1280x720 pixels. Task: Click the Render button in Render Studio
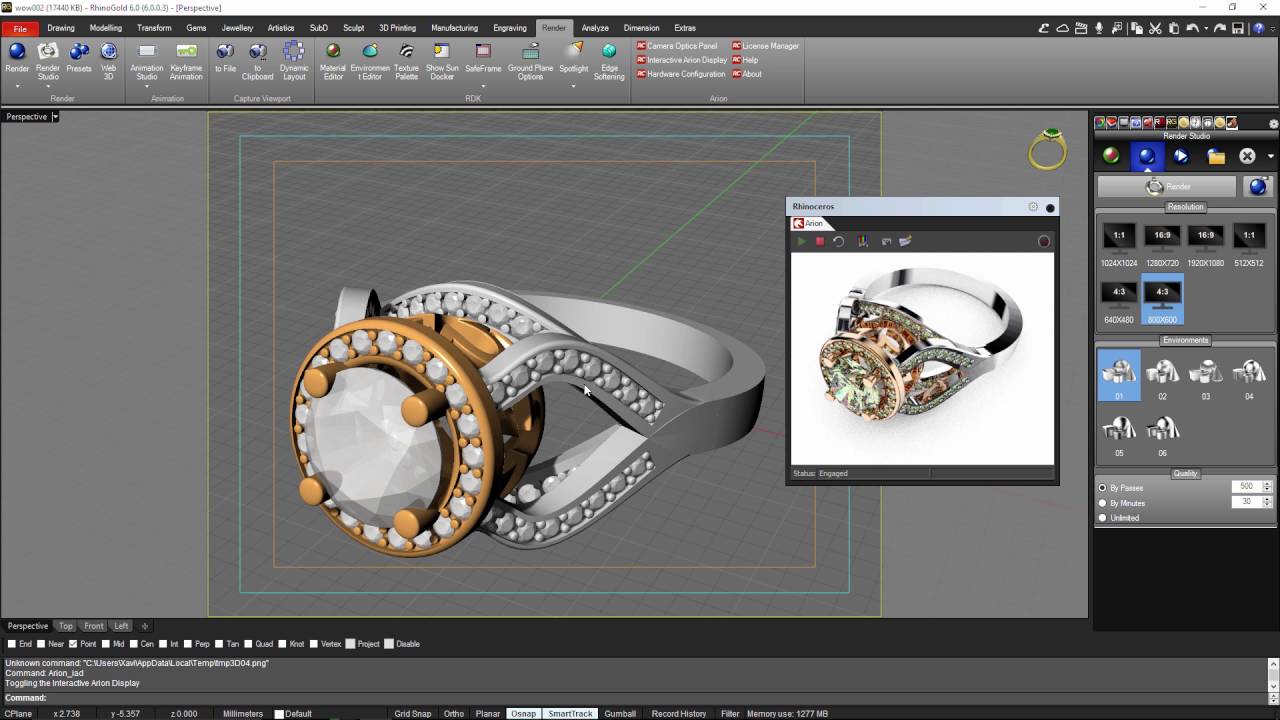pos(1167,186)
